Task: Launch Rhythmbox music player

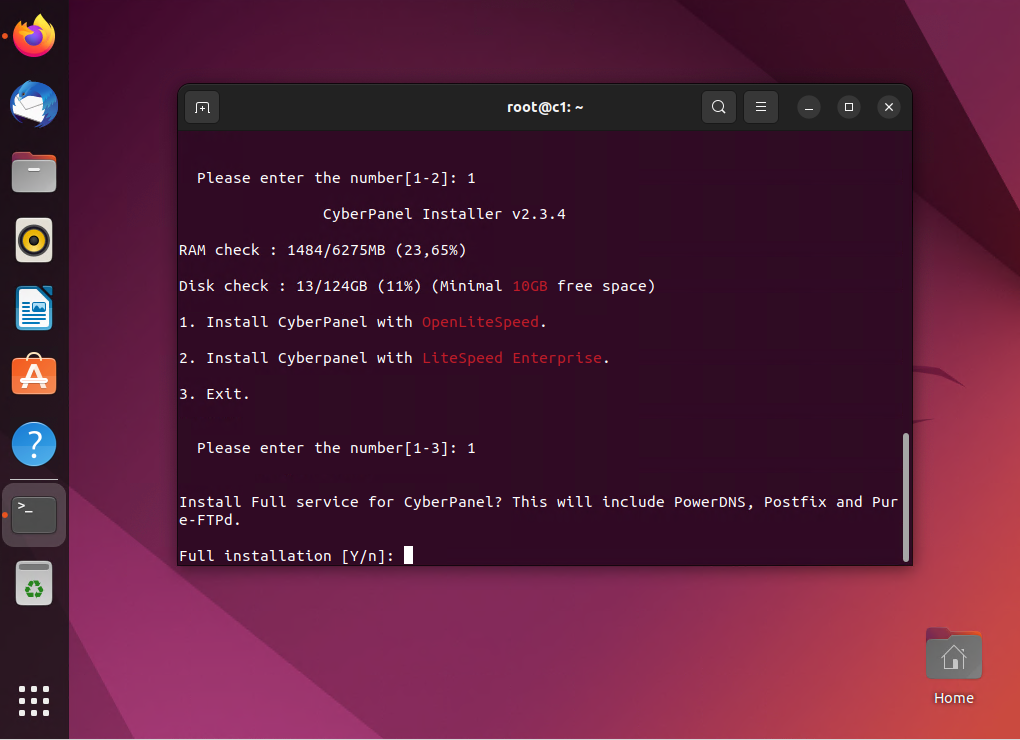Action: [34, 241]
